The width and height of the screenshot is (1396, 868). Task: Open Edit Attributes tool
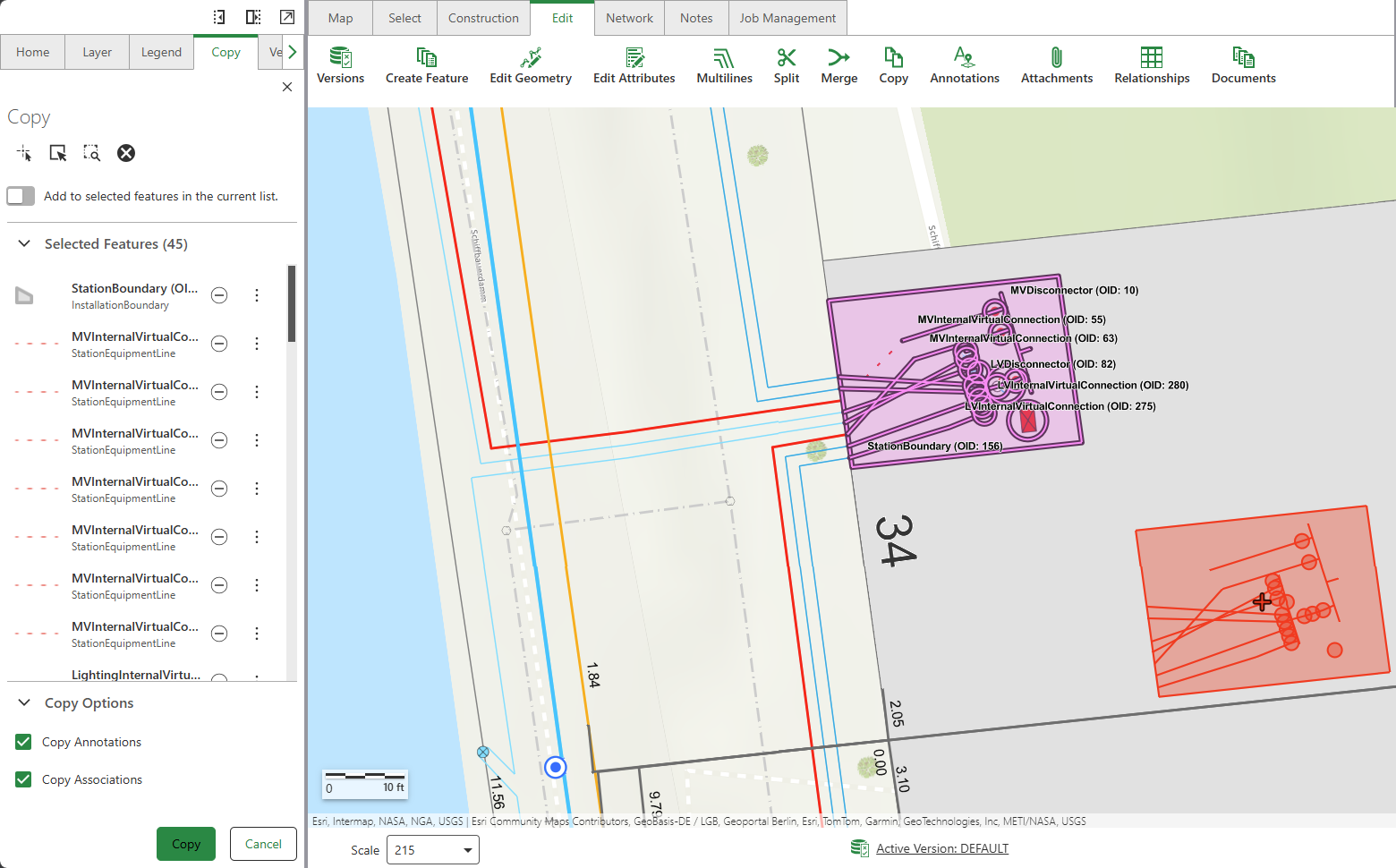click(x=634, y=66)
